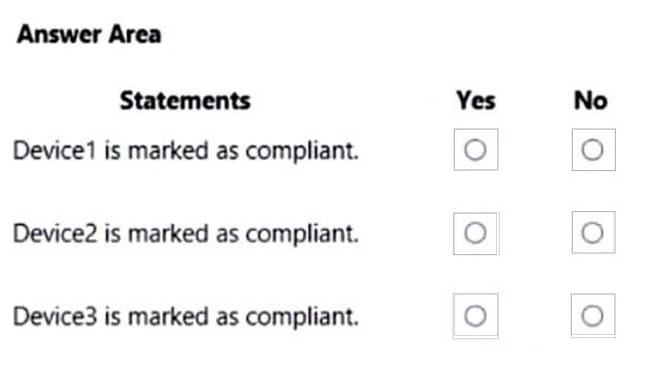
Task: Click 'compliant' in the Device3 statement
Action: pos(302,317)
